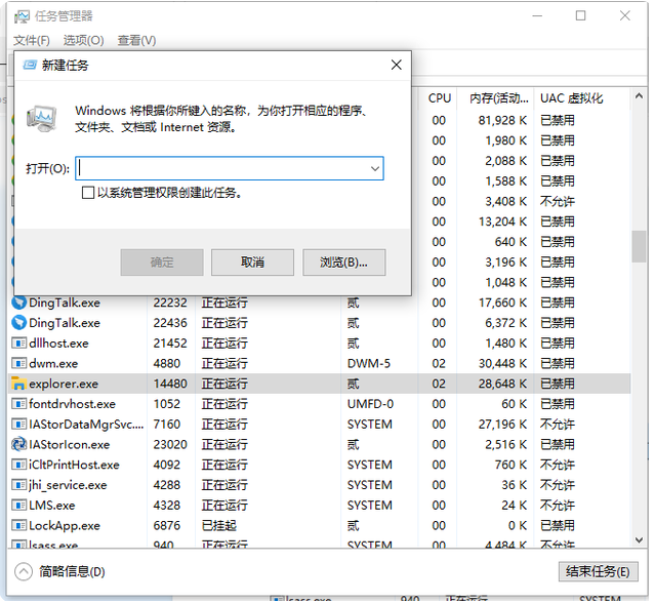Click the run dialog computer illustration icon
The image size is (649, 601).
(x=41, y=119)
